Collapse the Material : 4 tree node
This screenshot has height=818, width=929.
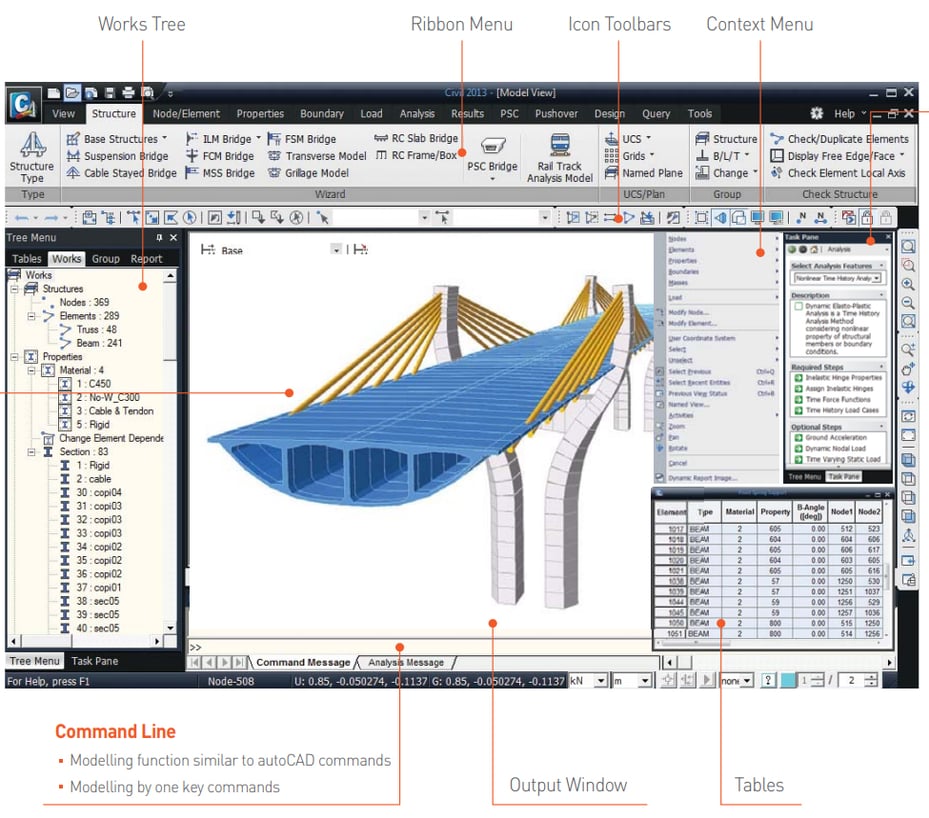point(31,371)
